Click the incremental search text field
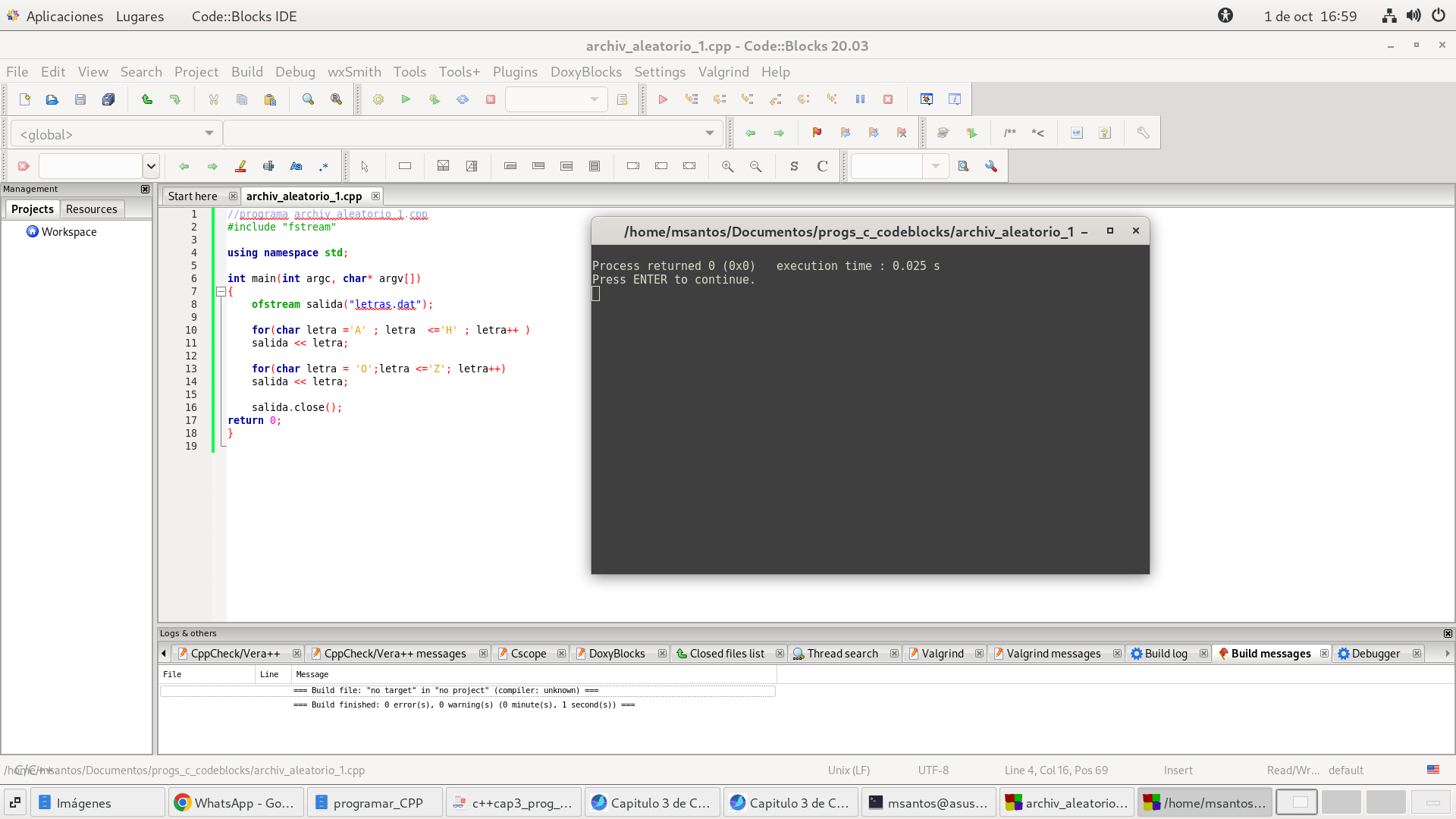The width and height of the screenshot is (1456, 819). click(x=90, y=166)
